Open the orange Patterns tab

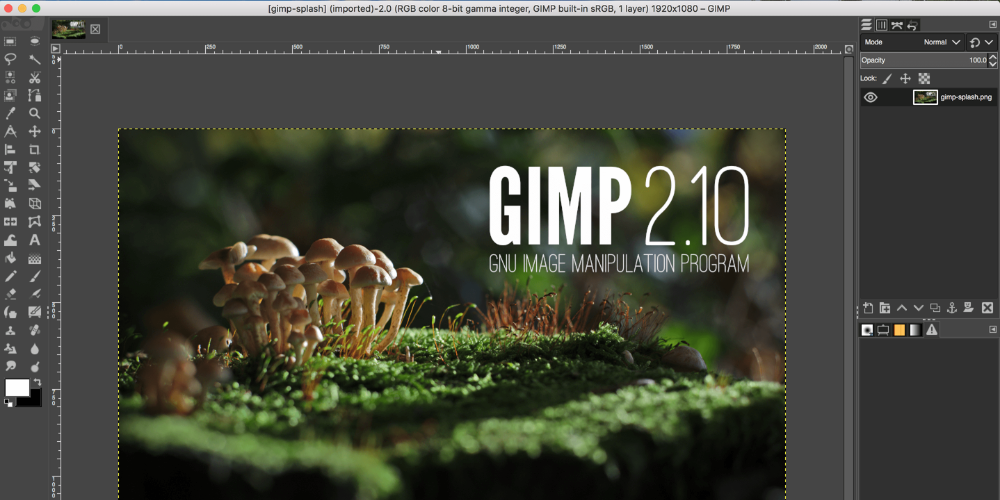point(899,330)
